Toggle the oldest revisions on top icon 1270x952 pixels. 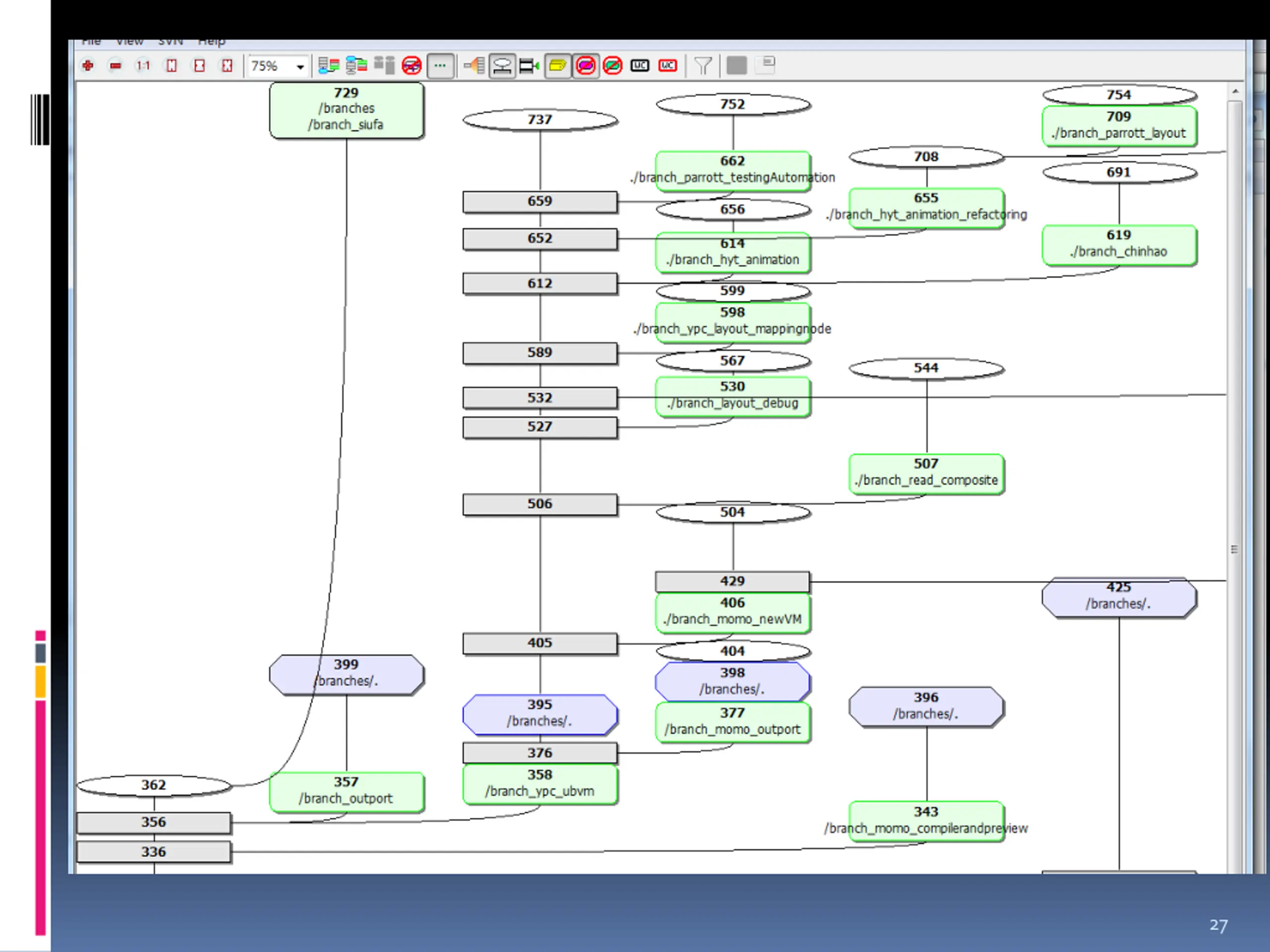point(357,65)
